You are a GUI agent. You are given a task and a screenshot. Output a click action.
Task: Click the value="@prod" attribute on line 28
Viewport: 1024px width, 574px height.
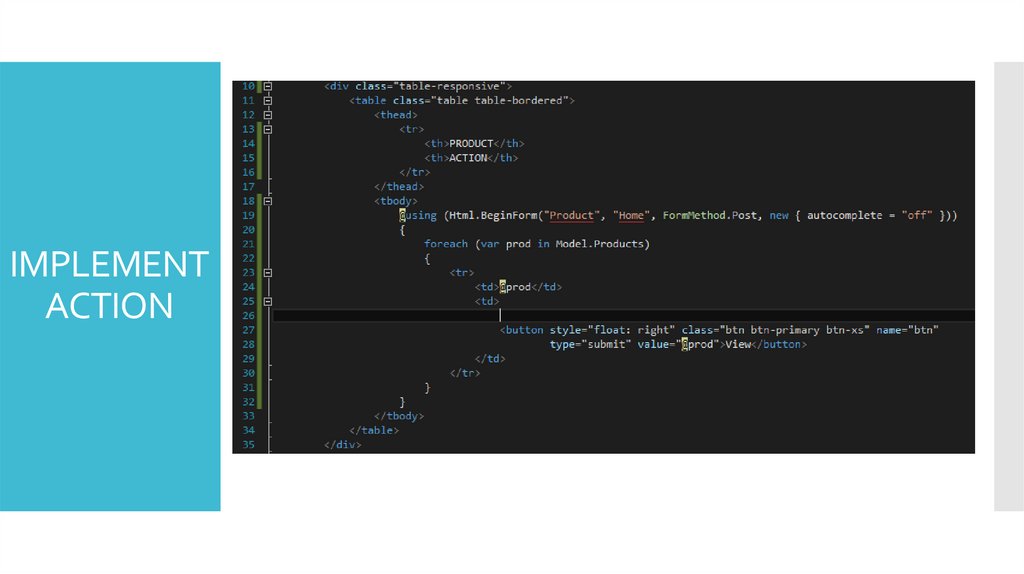(x=678, y=345)
